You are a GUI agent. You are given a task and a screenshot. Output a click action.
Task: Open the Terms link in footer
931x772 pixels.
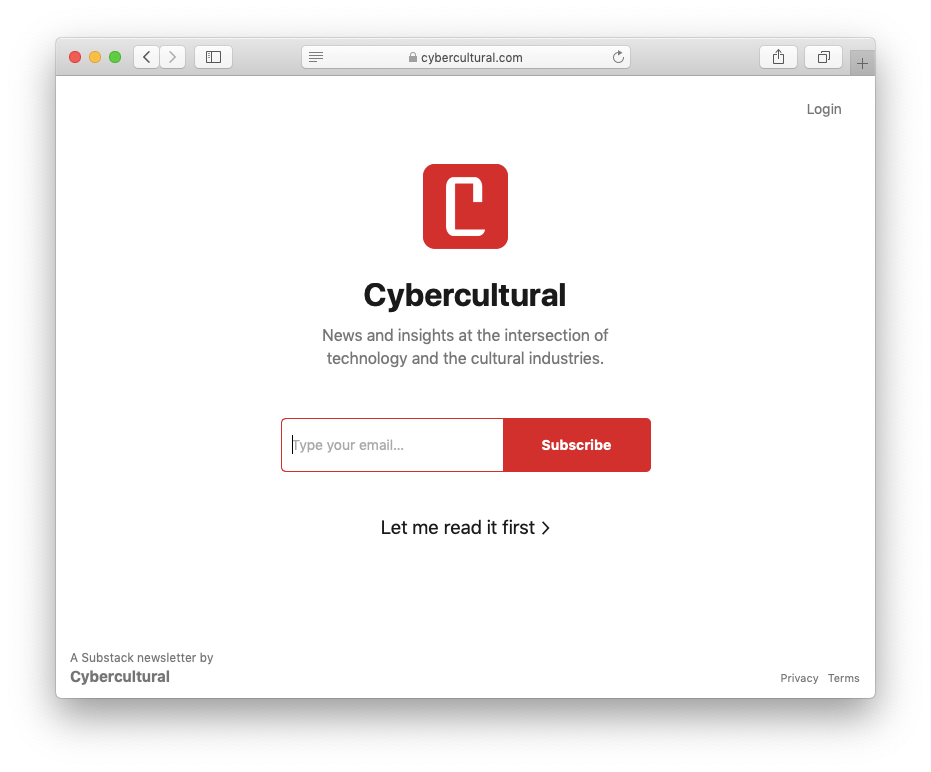844,678
